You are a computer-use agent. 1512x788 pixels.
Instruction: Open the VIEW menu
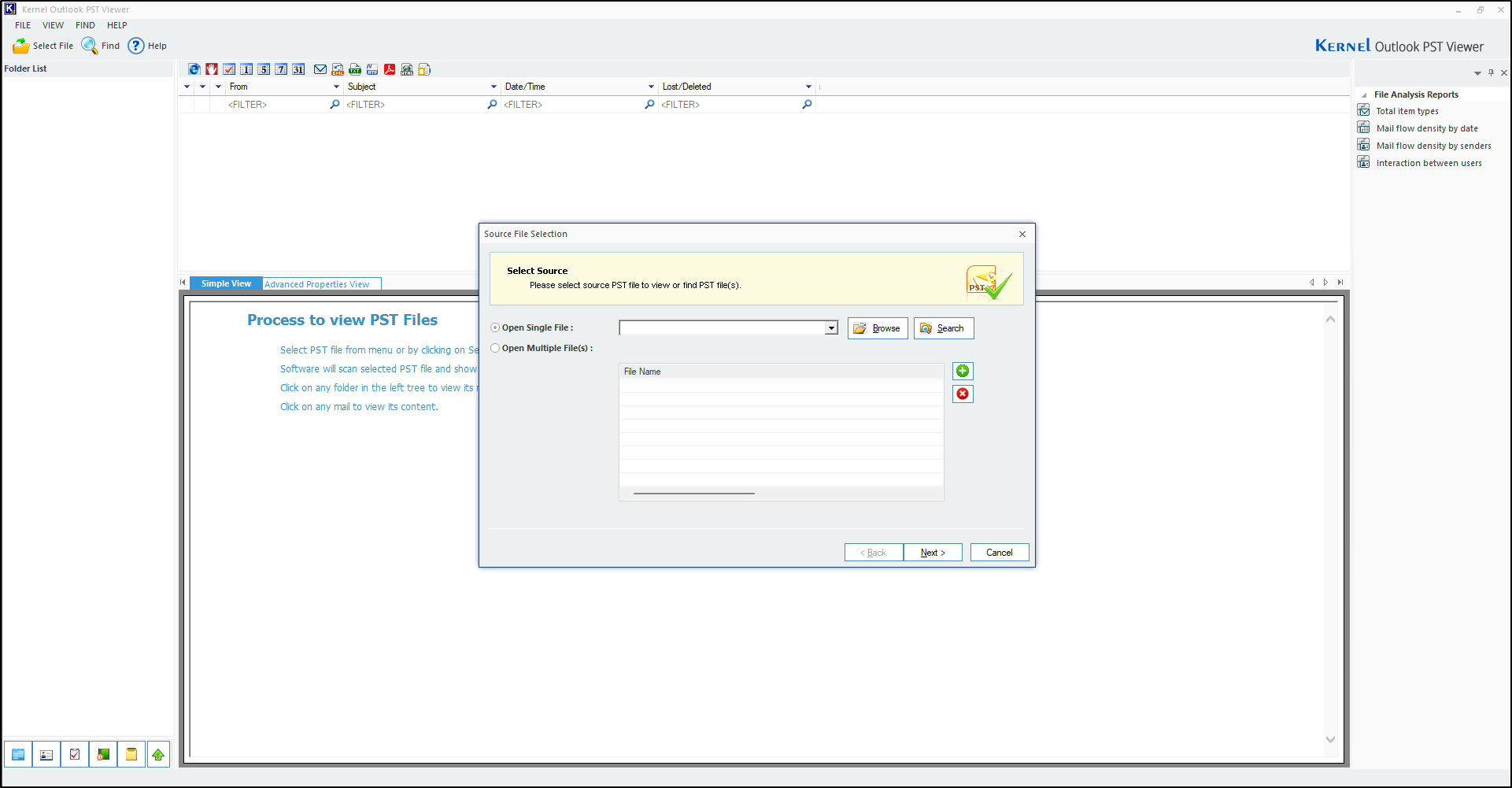(x=53, y=25)
